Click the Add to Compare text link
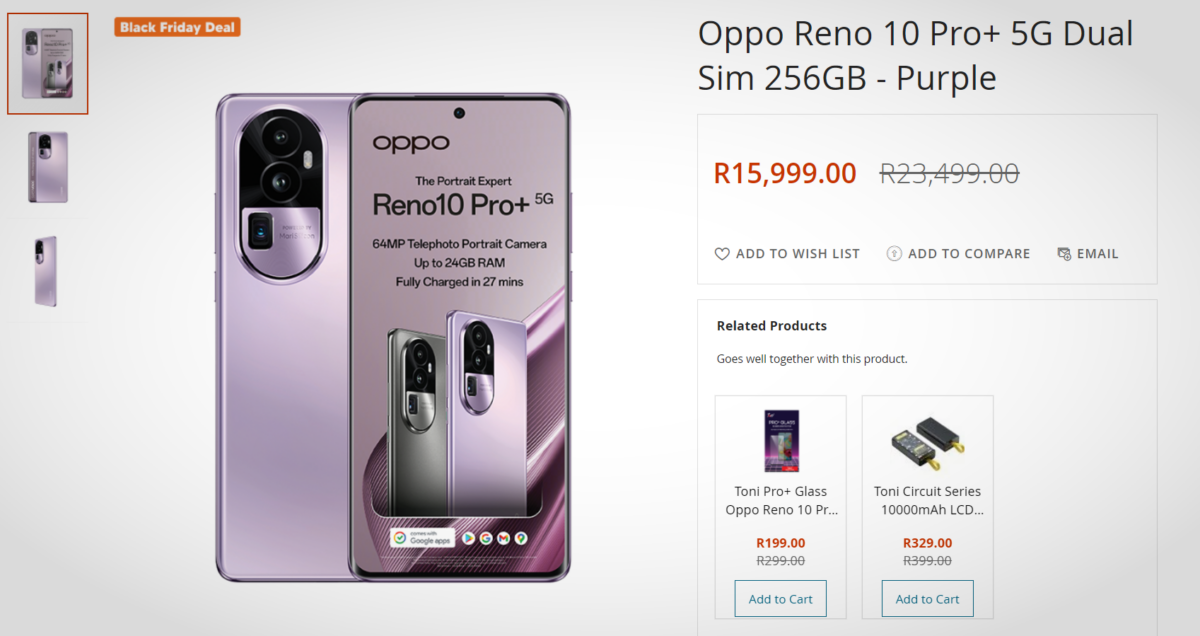This screenshot has width=1200, height=636. 968,254
